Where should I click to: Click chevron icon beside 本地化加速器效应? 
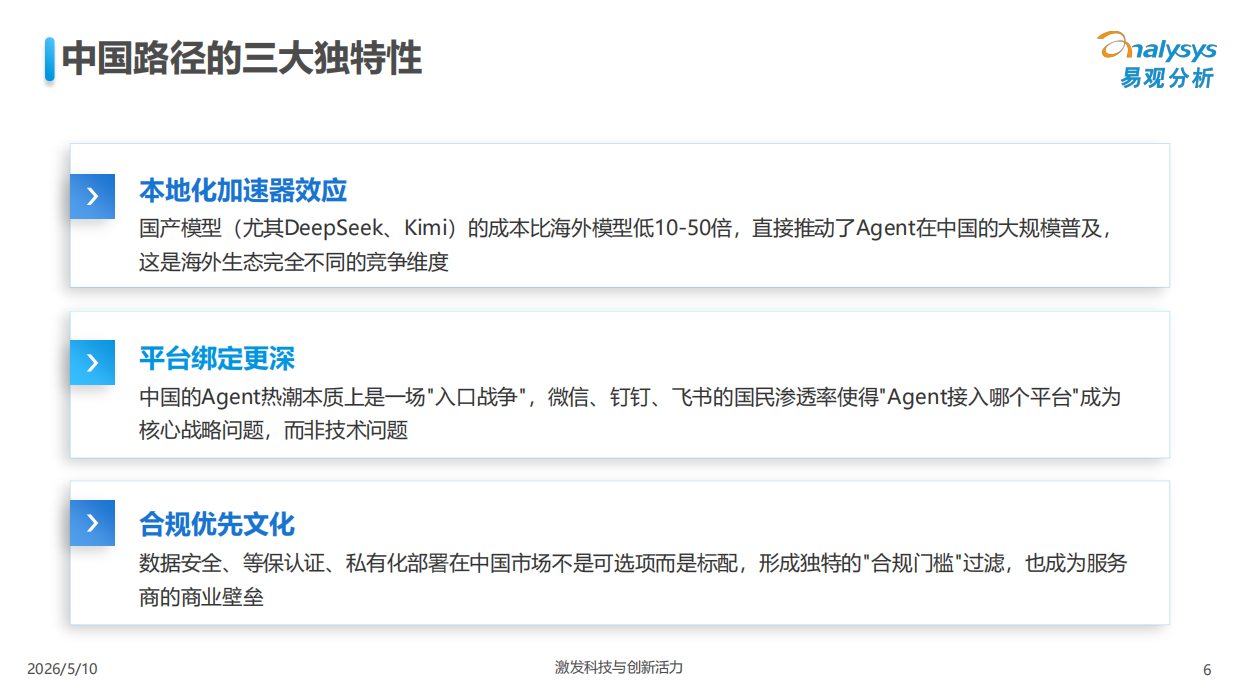(92, 196)
